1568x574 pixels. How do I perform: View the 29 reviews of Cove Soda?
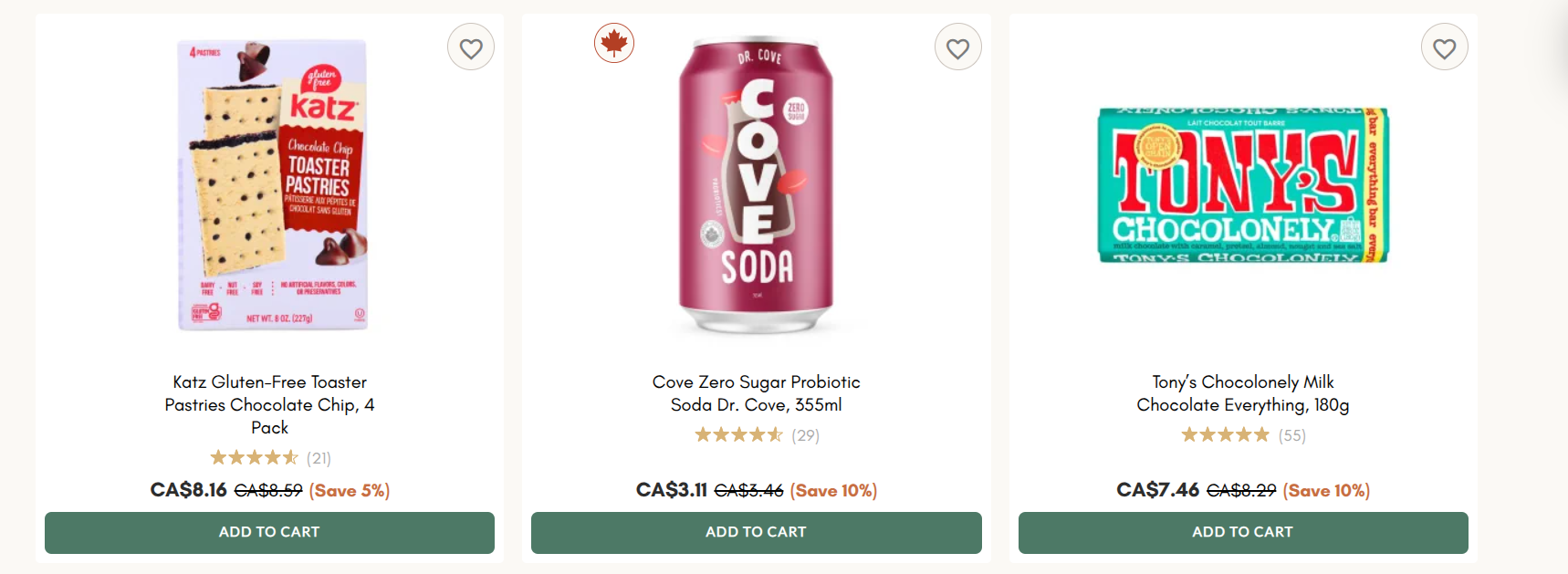[x=807, y=436]
